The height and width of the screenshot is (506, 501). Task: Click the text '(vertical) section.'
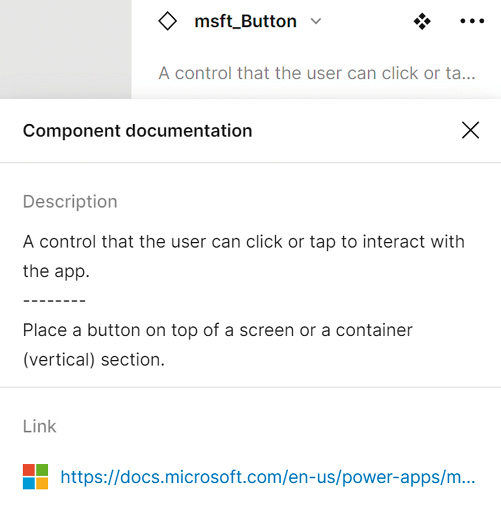point(94,360)
